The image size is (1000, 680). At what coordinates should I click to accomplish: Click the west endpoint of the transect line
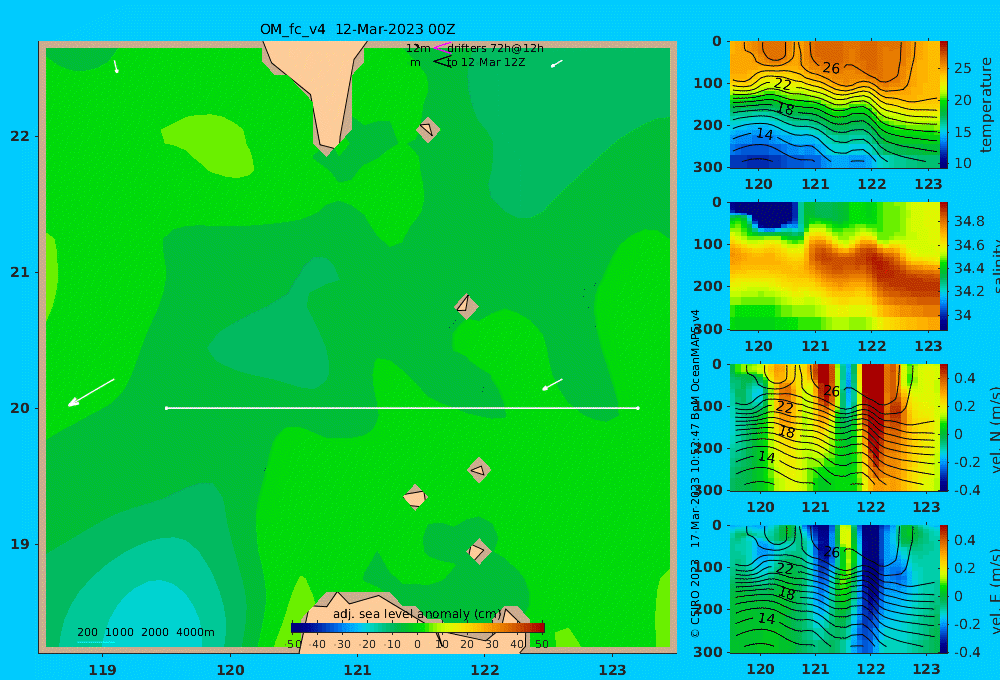click(x=166, y=408)
